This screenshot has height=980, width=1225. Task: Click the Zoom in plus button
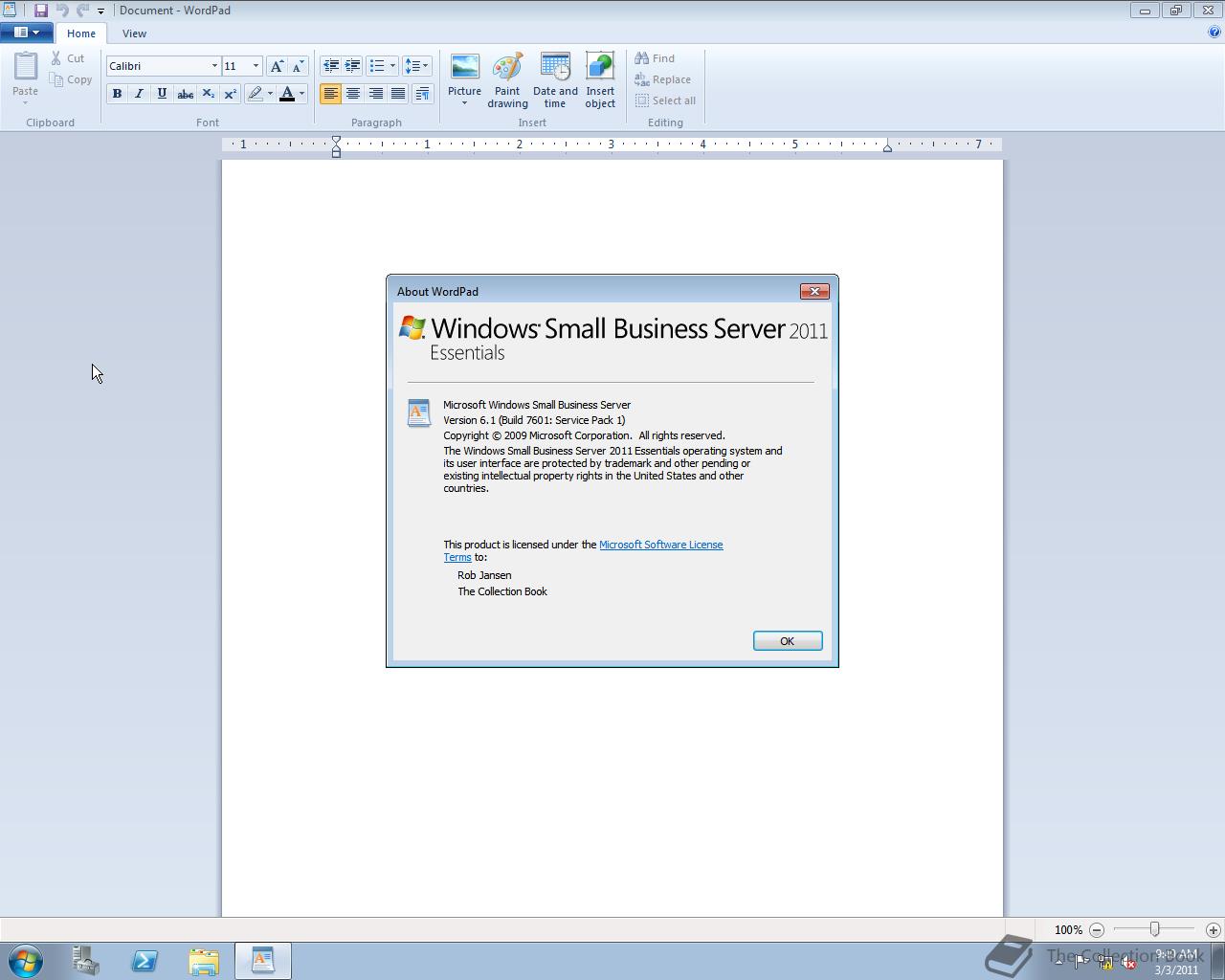(1213, 929)
